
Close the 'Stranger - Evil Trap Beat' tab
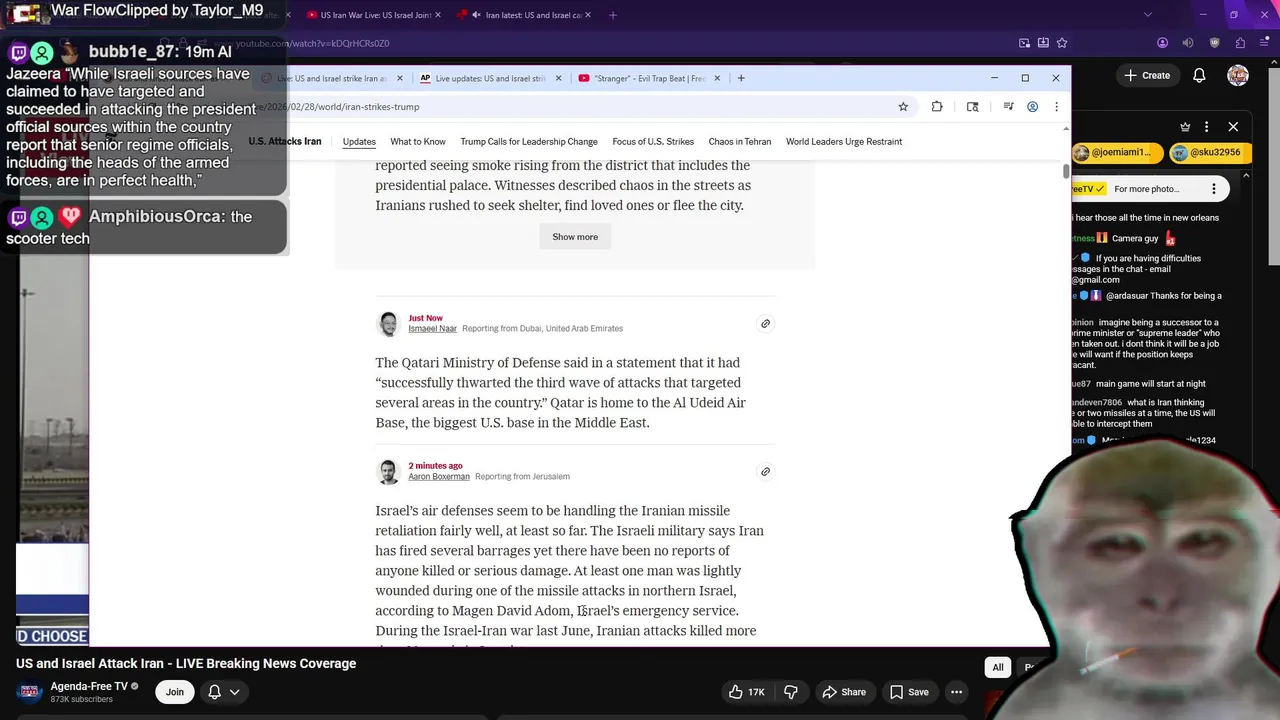click(717, 78)
